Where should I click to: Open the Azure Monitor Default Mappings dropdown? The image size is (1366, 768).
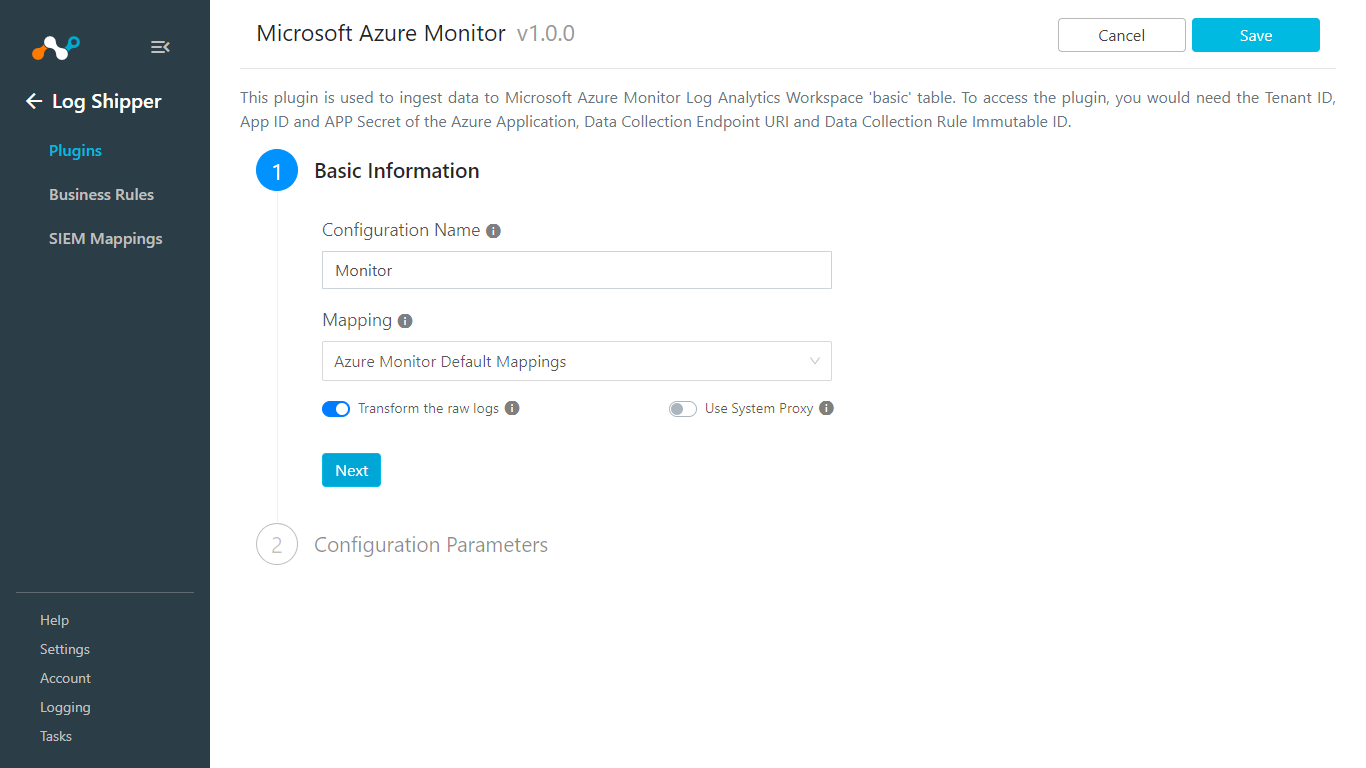(x=576, y=361)
